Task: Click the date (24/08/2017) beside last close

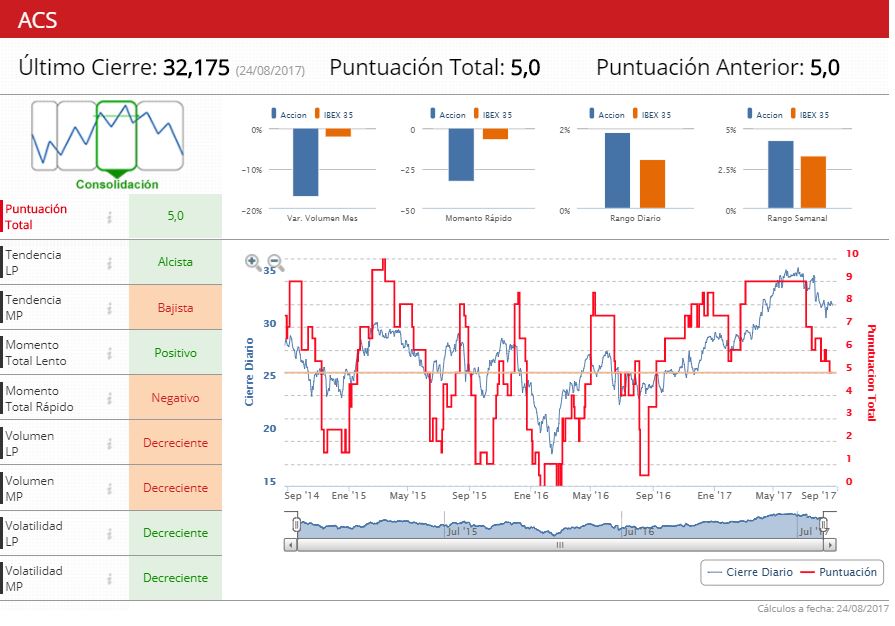Action: click(270, 70)
